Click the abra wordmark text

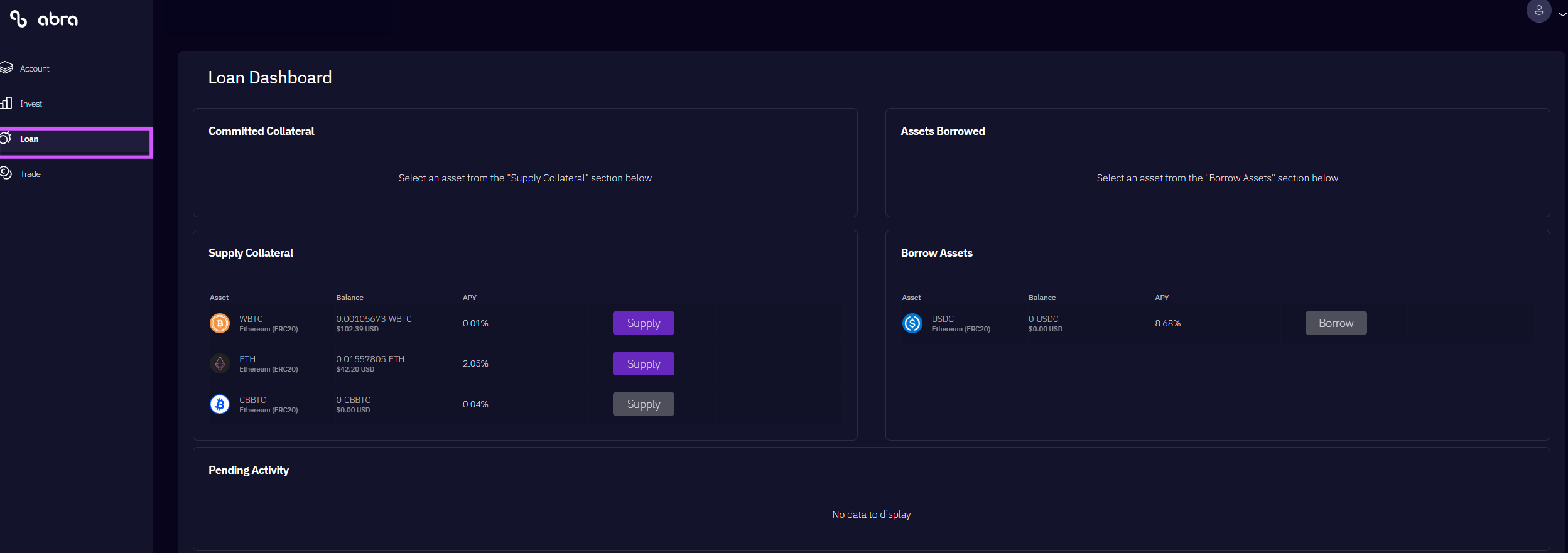click(x=58, y=19)
